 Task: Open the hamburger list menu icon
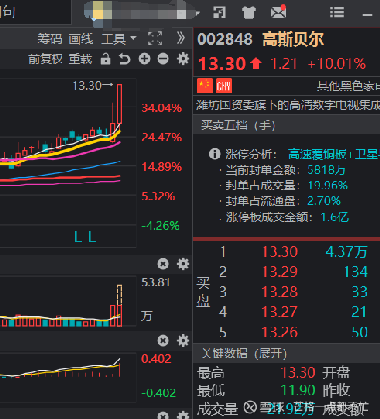point(337,12)
